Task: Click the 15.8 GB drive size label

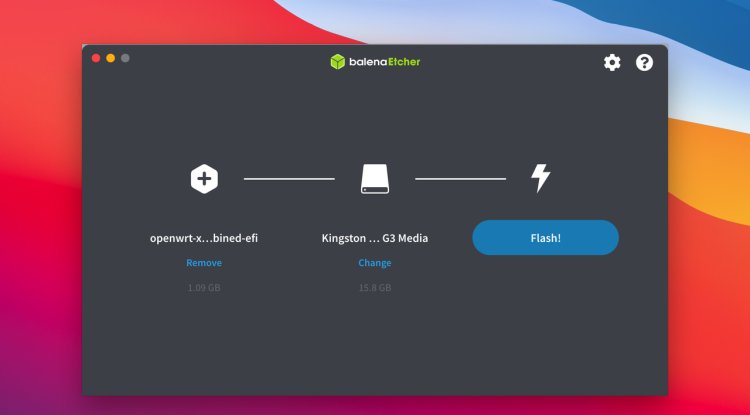Action: [x=375, y=288]
